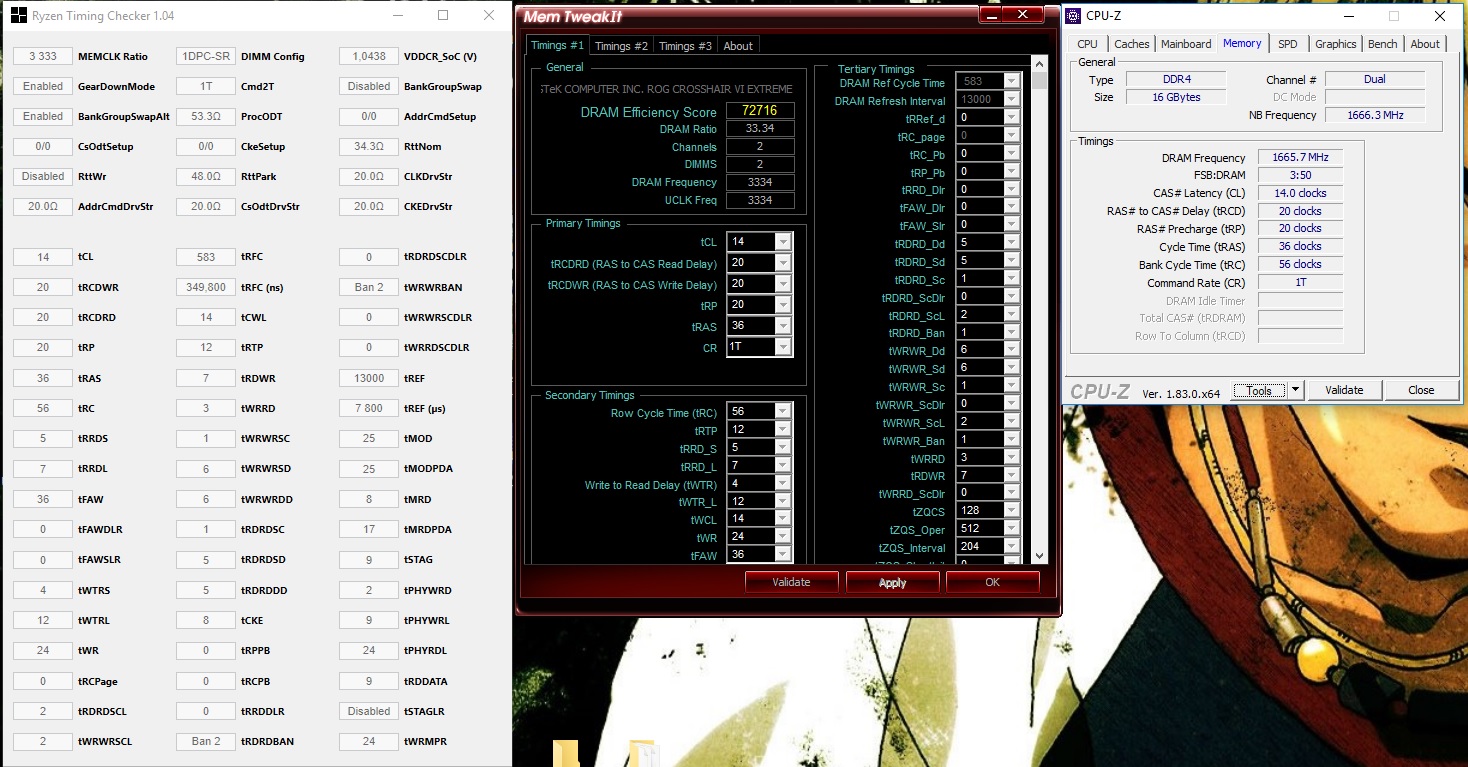1468x767 pixels.
Task: Click the OK button in Mem TweakIt
Action: click(992, 582)
